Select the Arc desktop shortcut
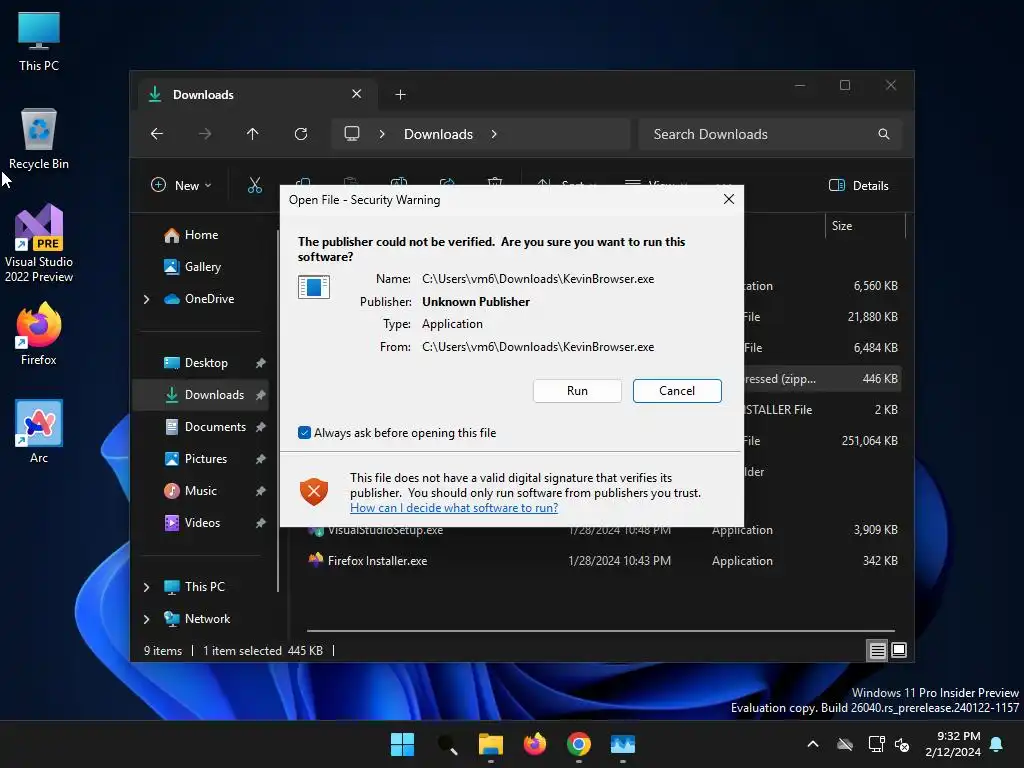 (x=39, y=432)
